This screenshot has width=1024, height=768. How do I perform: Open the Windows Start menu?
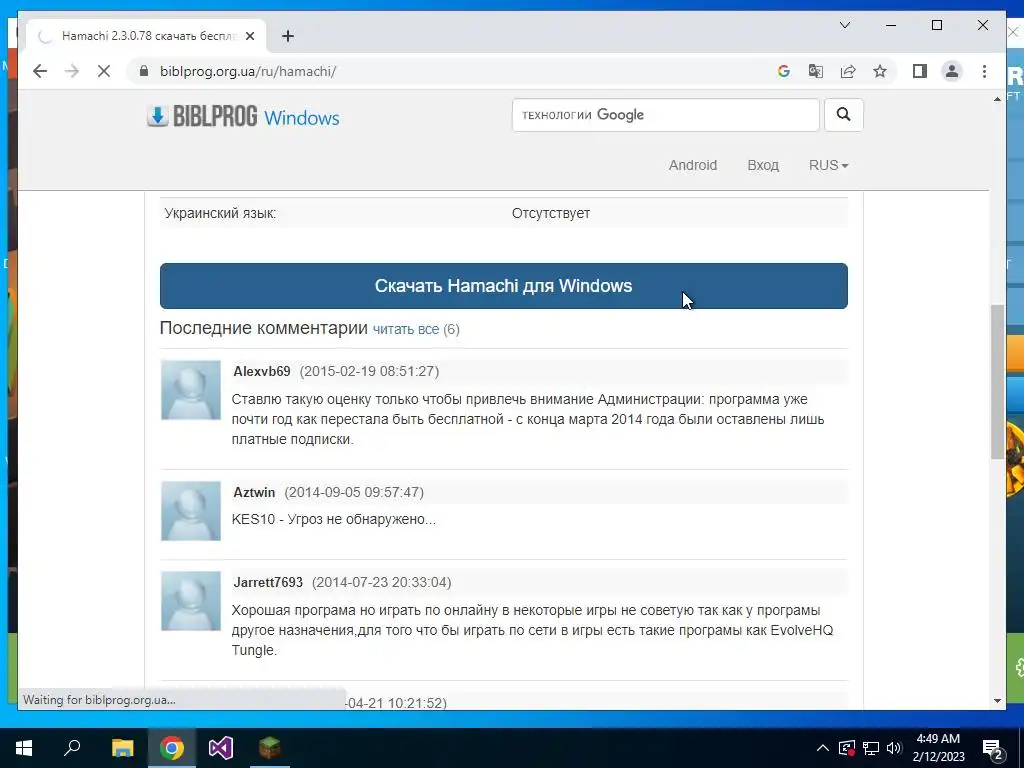coord(24,748)
